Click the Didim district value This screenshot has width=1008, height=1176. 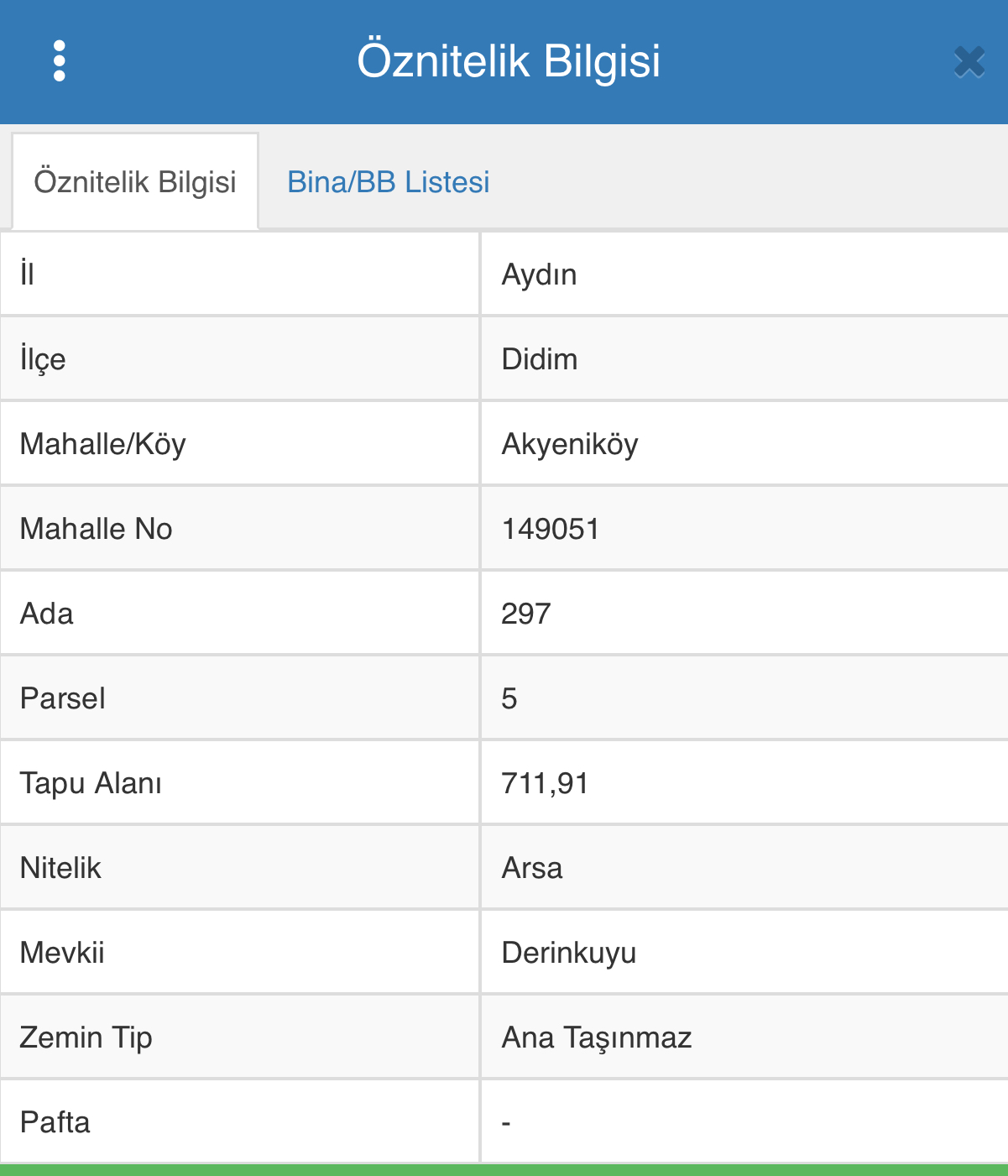[539, 359]
